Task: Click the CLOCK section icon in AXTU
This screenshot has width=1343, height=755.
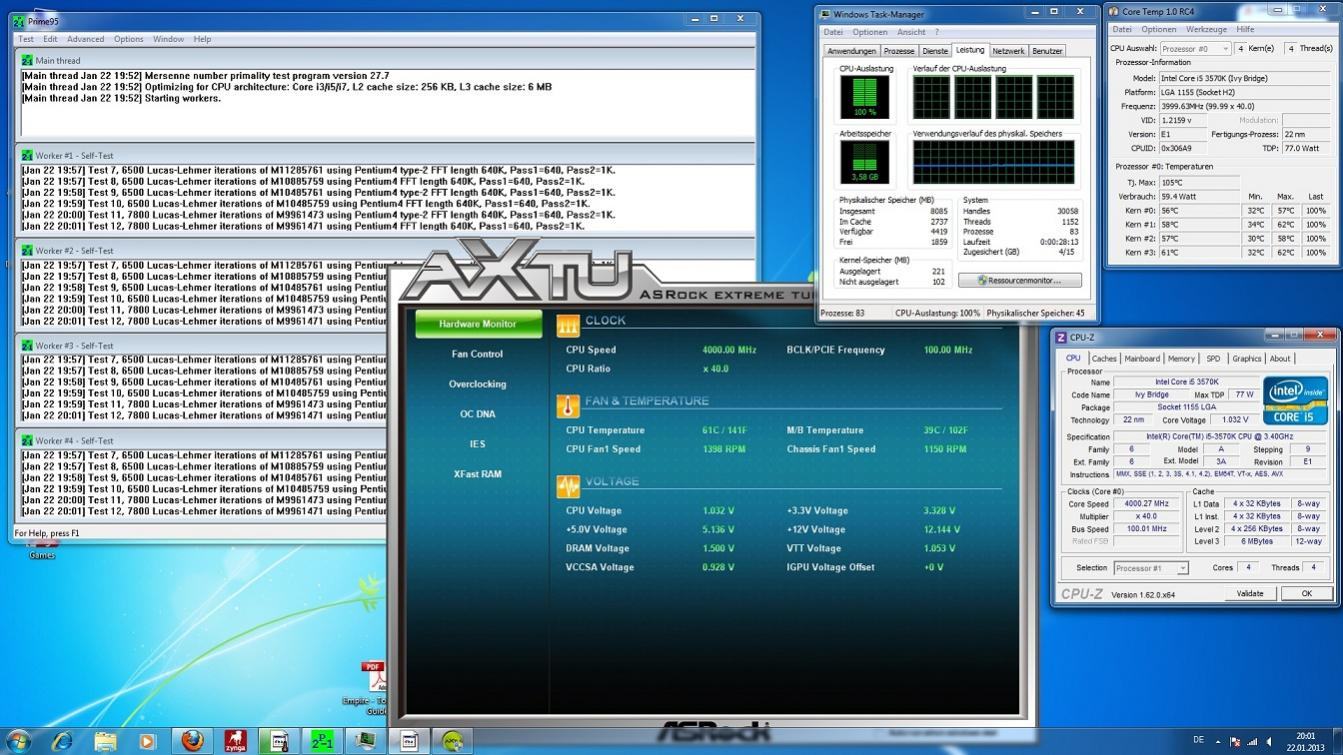Action: coord(567,324)
